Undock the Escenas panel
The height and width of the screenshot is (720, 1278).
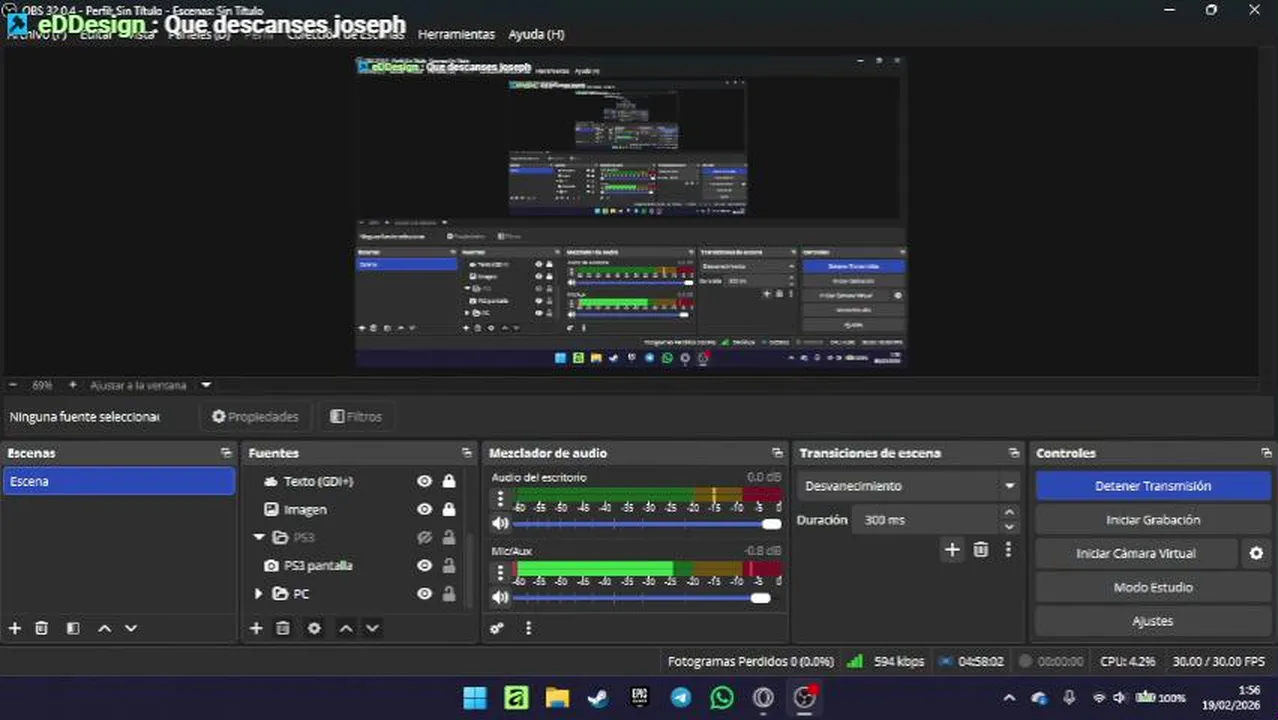pyautogui.click(x=226, y=453)
